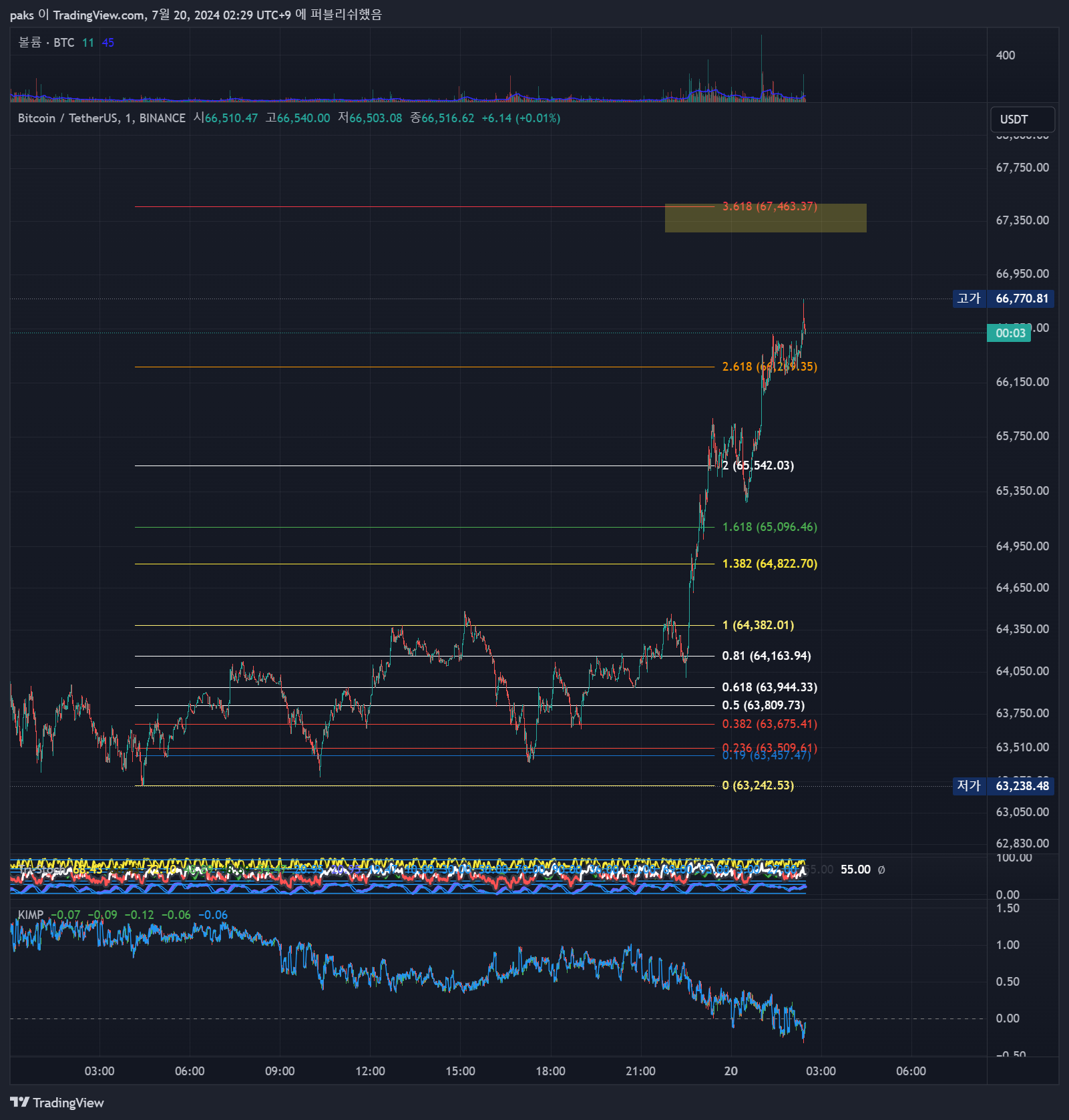
Task: Click the 64,650.00 price axis label
Action: tap(1022, 588)
